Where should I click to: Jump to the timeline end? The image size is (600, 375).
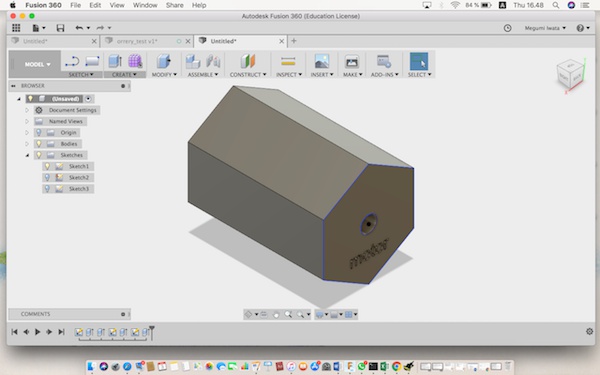(x=61, y=332)
